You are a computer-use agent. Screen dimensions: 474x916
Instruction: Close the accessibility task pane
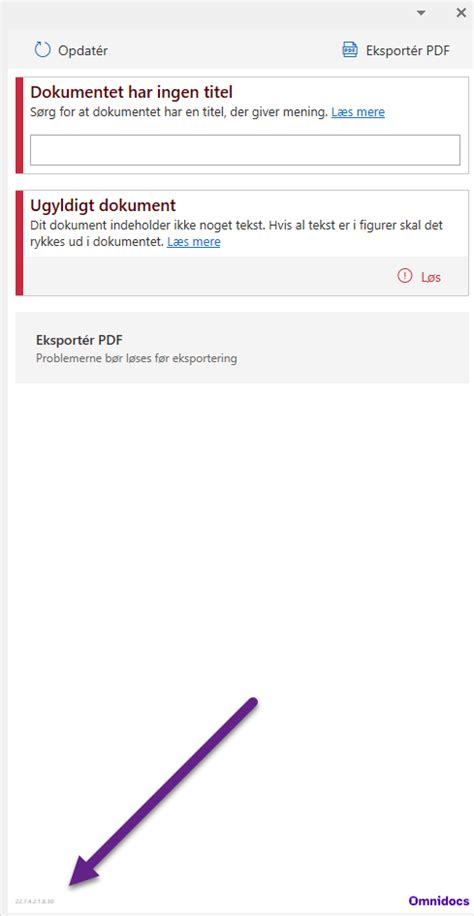click(461, 13)
